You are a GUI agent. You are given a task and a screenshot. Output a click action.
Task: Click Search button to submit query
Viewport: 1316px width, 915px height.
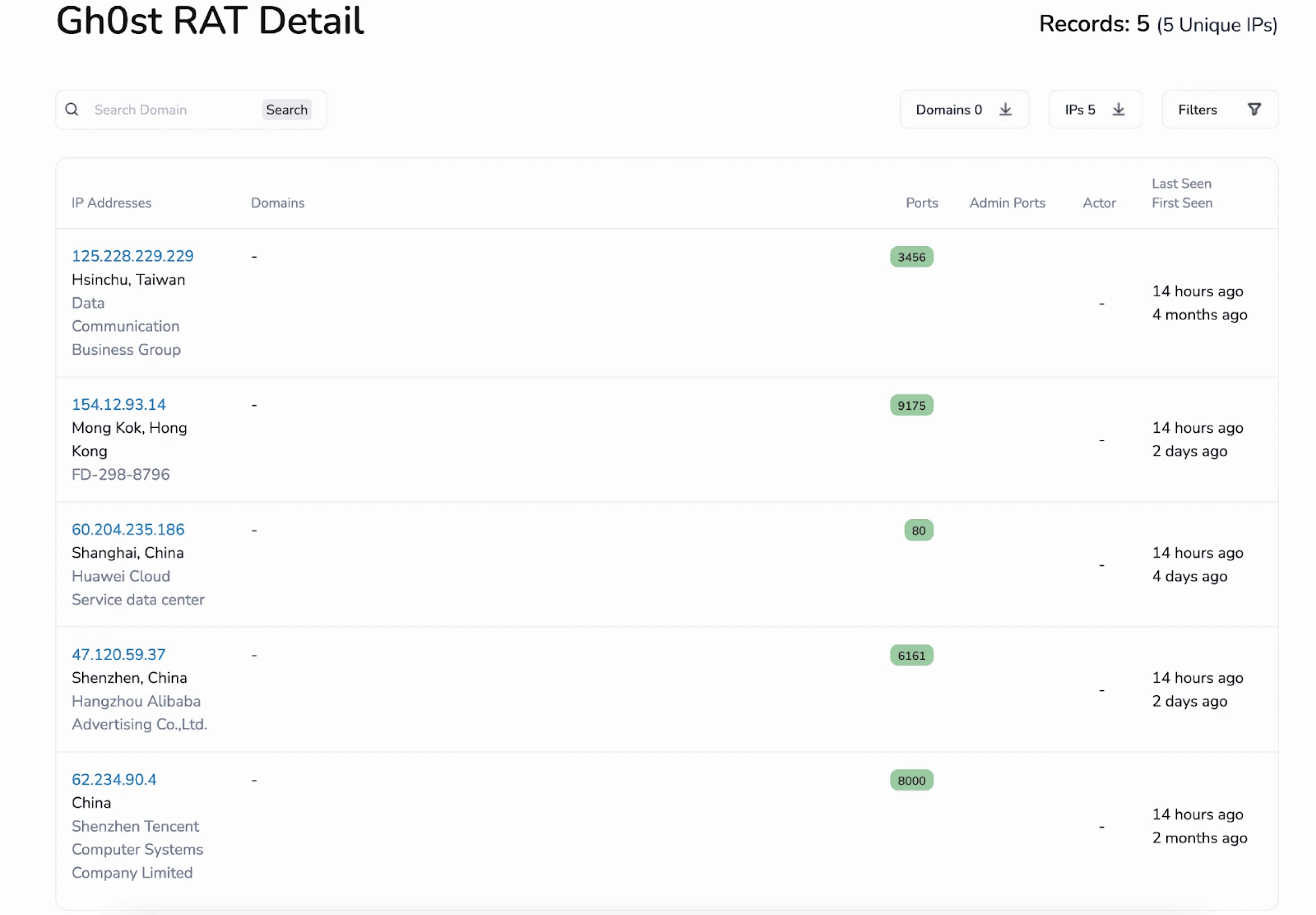pyautogui.click(x=287, y=110)
